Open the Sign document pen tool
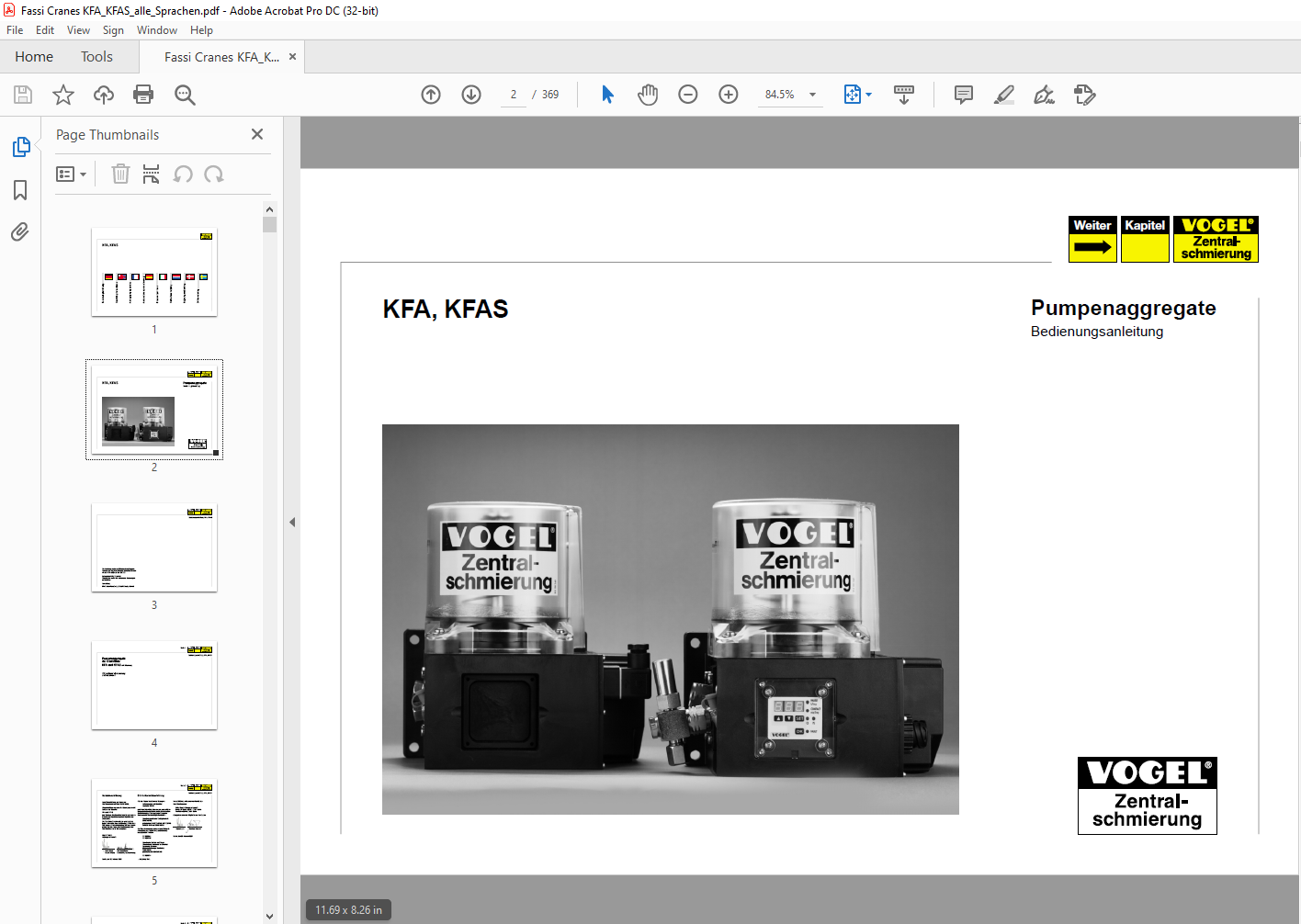Viewport: 1301px width, 924px height. pyautogui.click(x=1045, y=95)
